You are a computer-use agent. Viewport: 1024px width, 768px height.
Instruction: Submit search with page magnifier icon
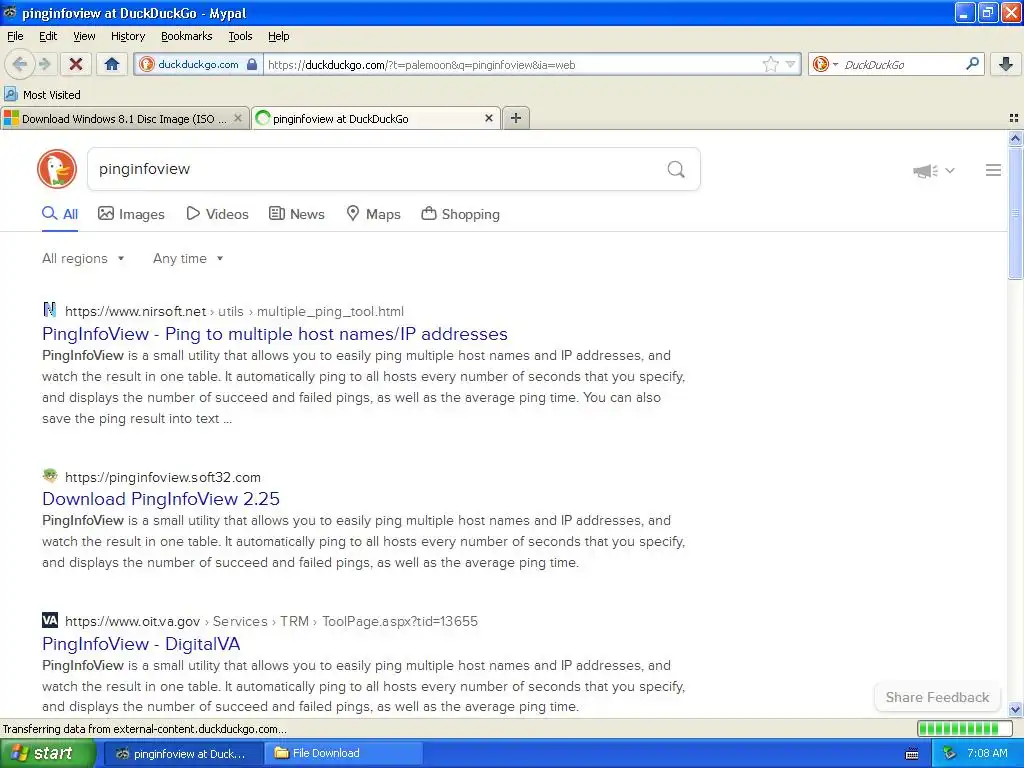click(676, 169)
